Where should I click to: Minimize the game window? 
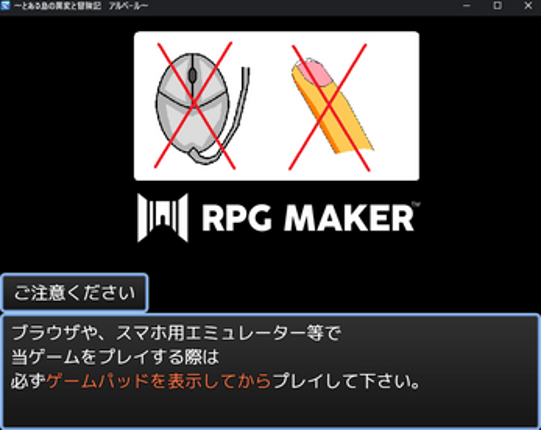(466, 6)
